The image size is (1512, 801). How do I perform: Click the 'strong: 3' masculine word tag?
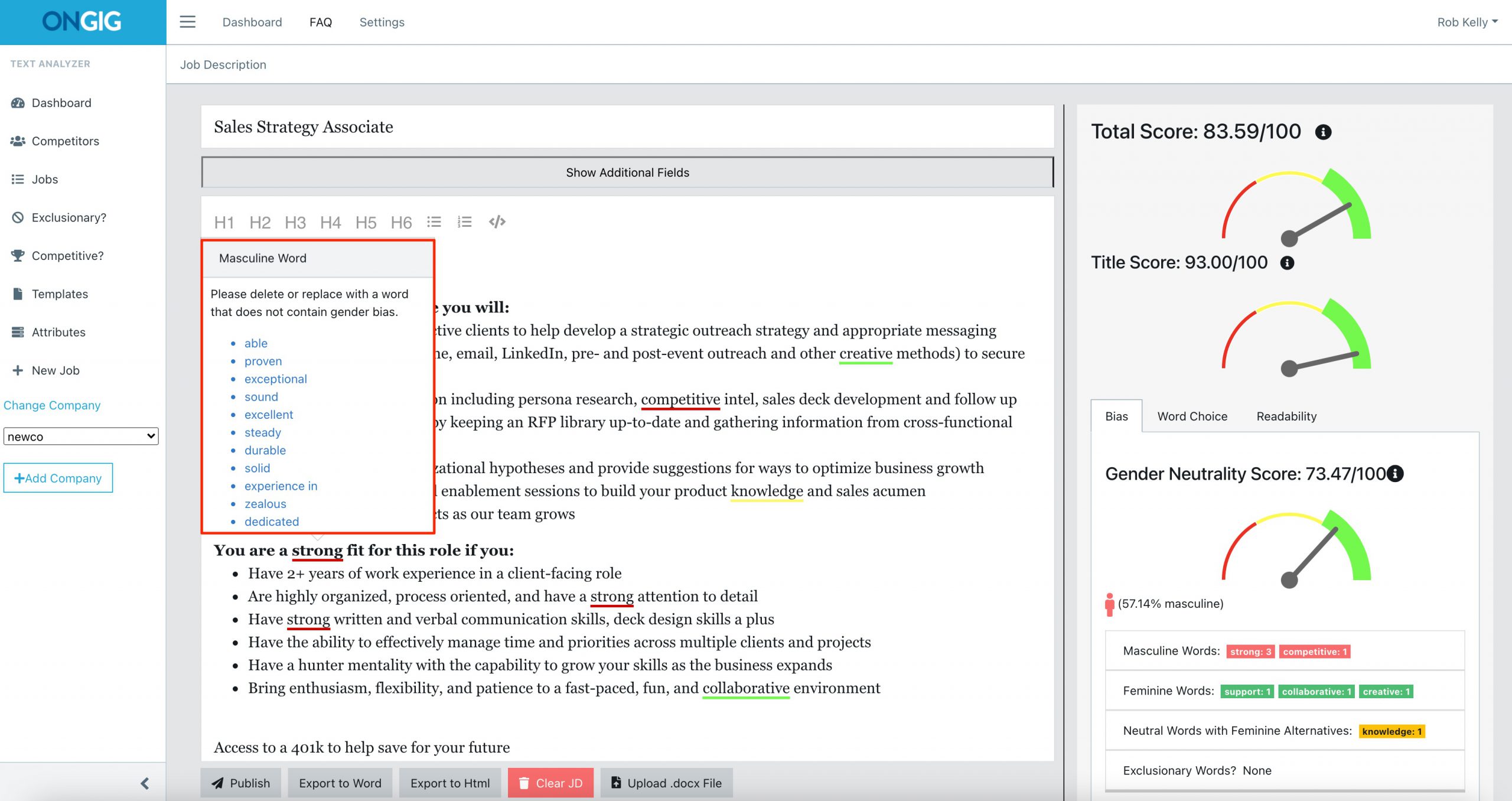1250,652
